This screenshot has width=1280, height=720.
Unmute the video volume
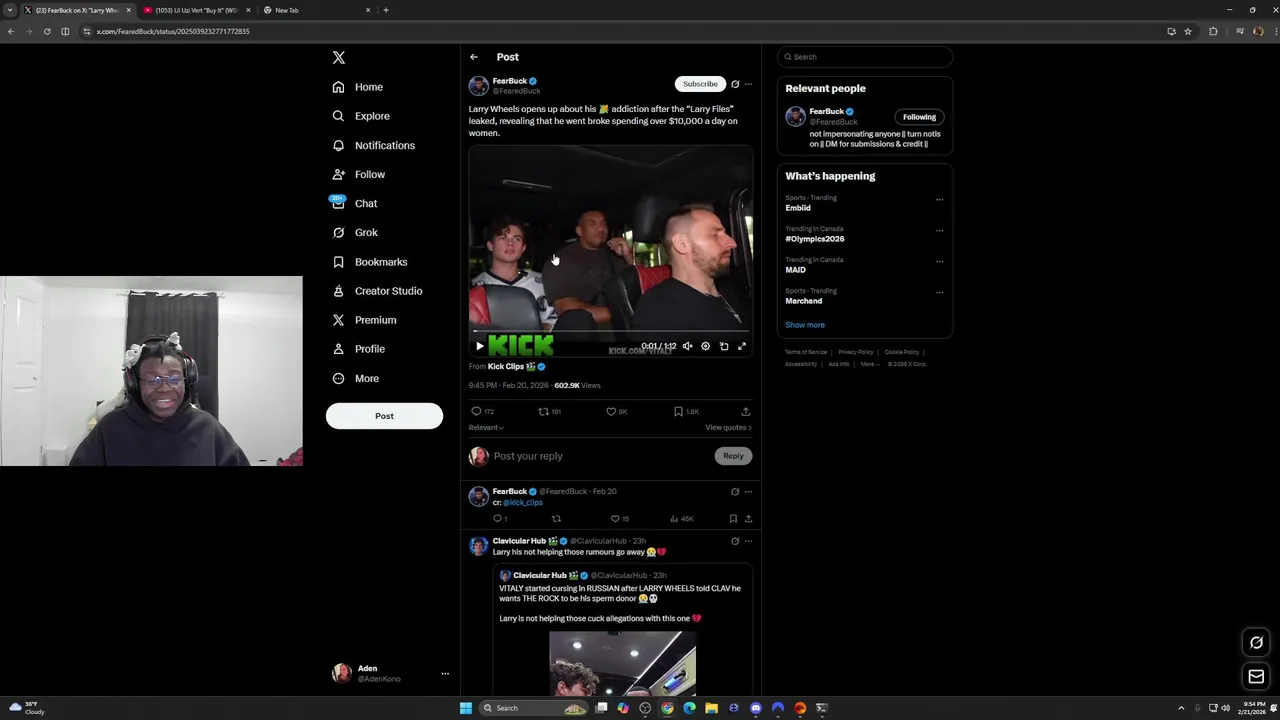(x=687, y=346)
